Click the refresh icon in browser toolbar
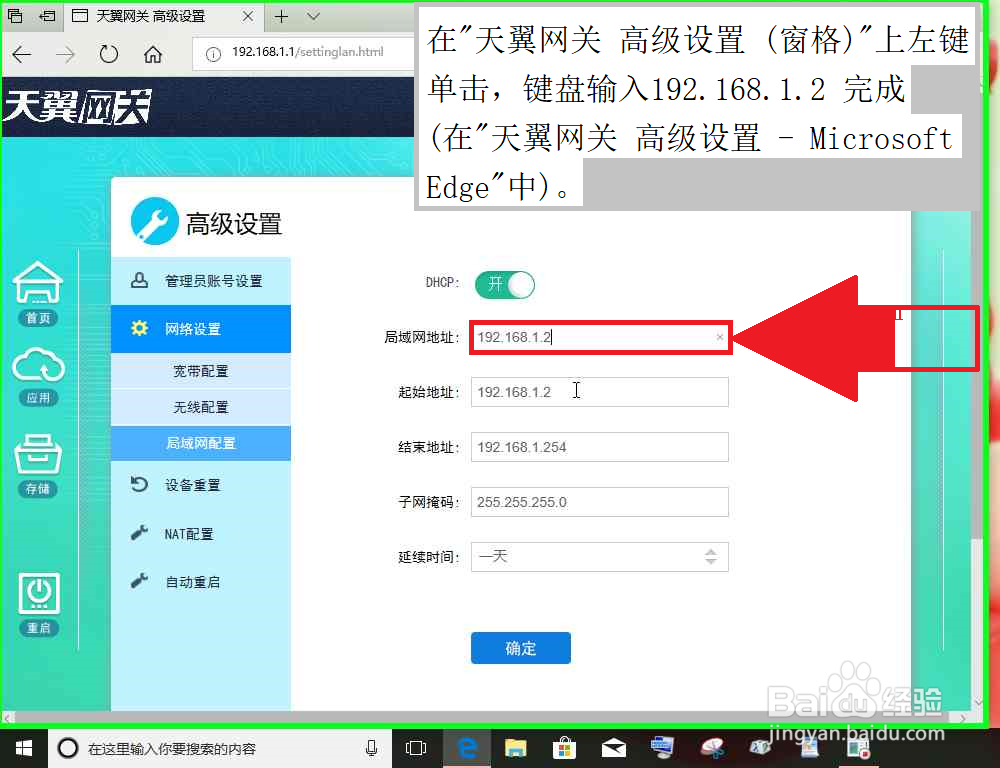The width and height of the screenshot is (1000, 768). (x=109, y=54)
